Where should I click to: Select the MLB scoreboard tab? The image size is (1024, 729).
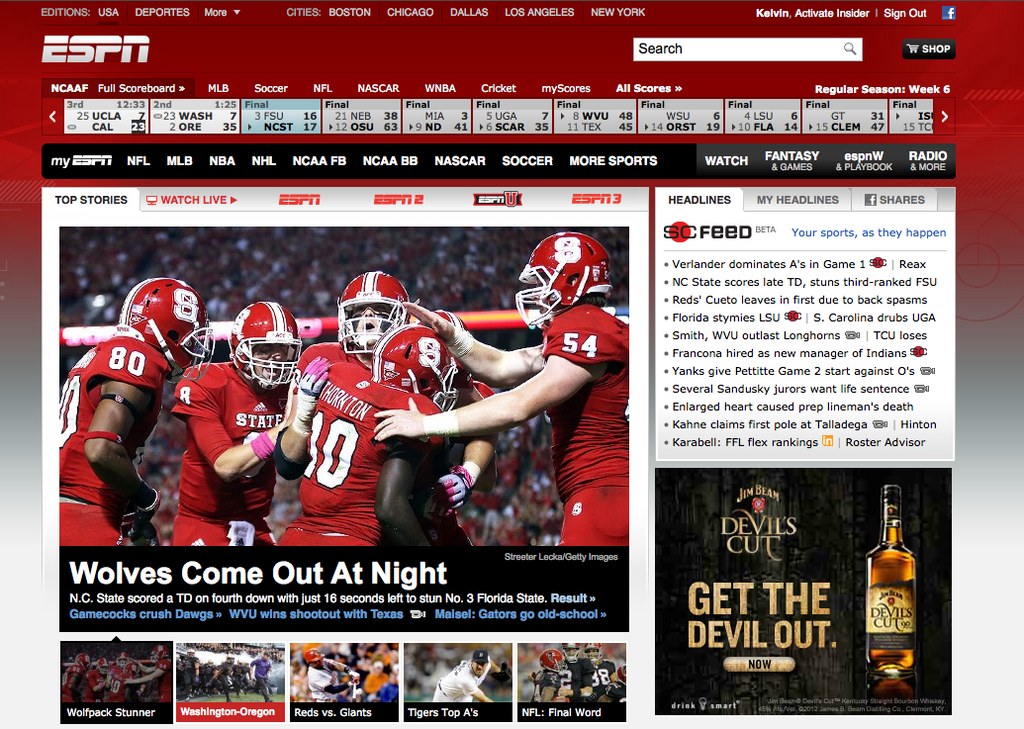click(x=218, y=88)
